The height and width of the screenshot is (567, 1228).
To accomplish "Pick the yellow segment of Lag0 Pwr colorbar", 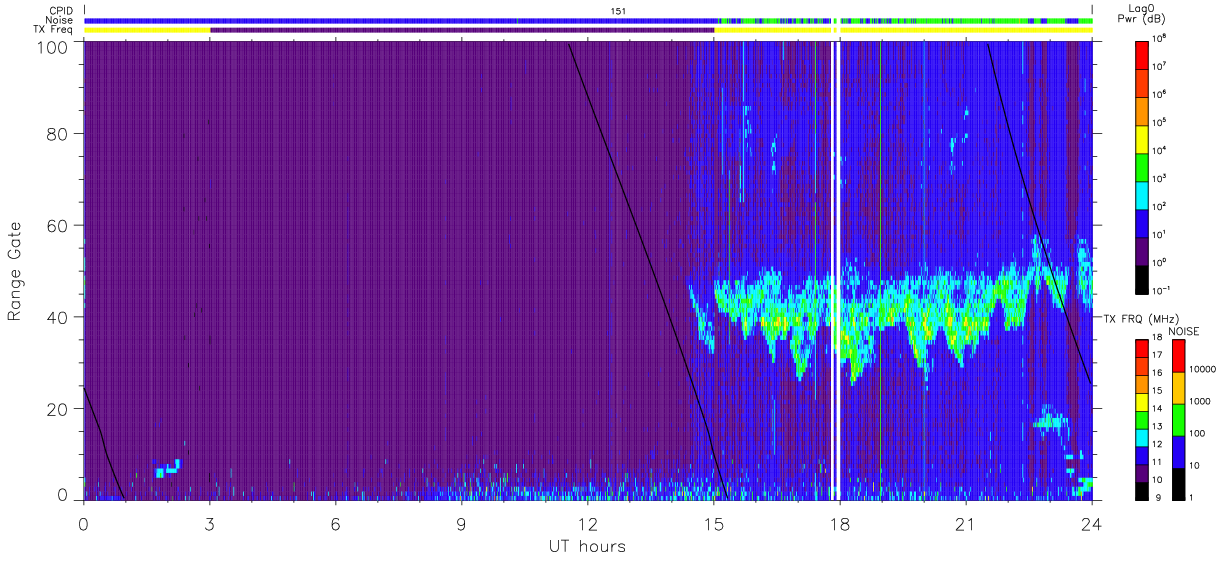I will pos(1143,138).
